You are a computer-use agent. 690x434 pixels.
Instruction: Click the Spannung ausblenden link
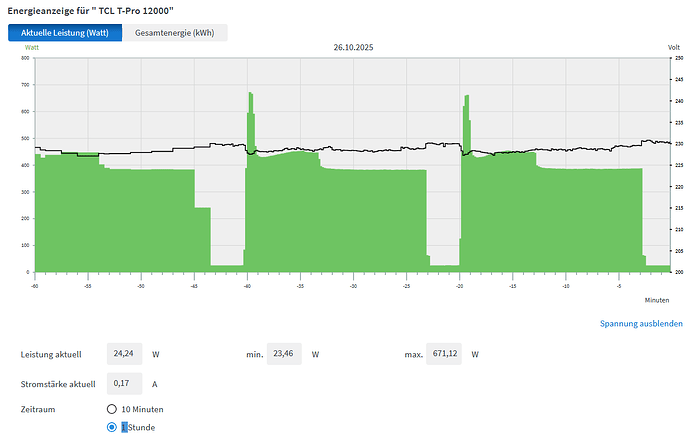tap(641, 324)
